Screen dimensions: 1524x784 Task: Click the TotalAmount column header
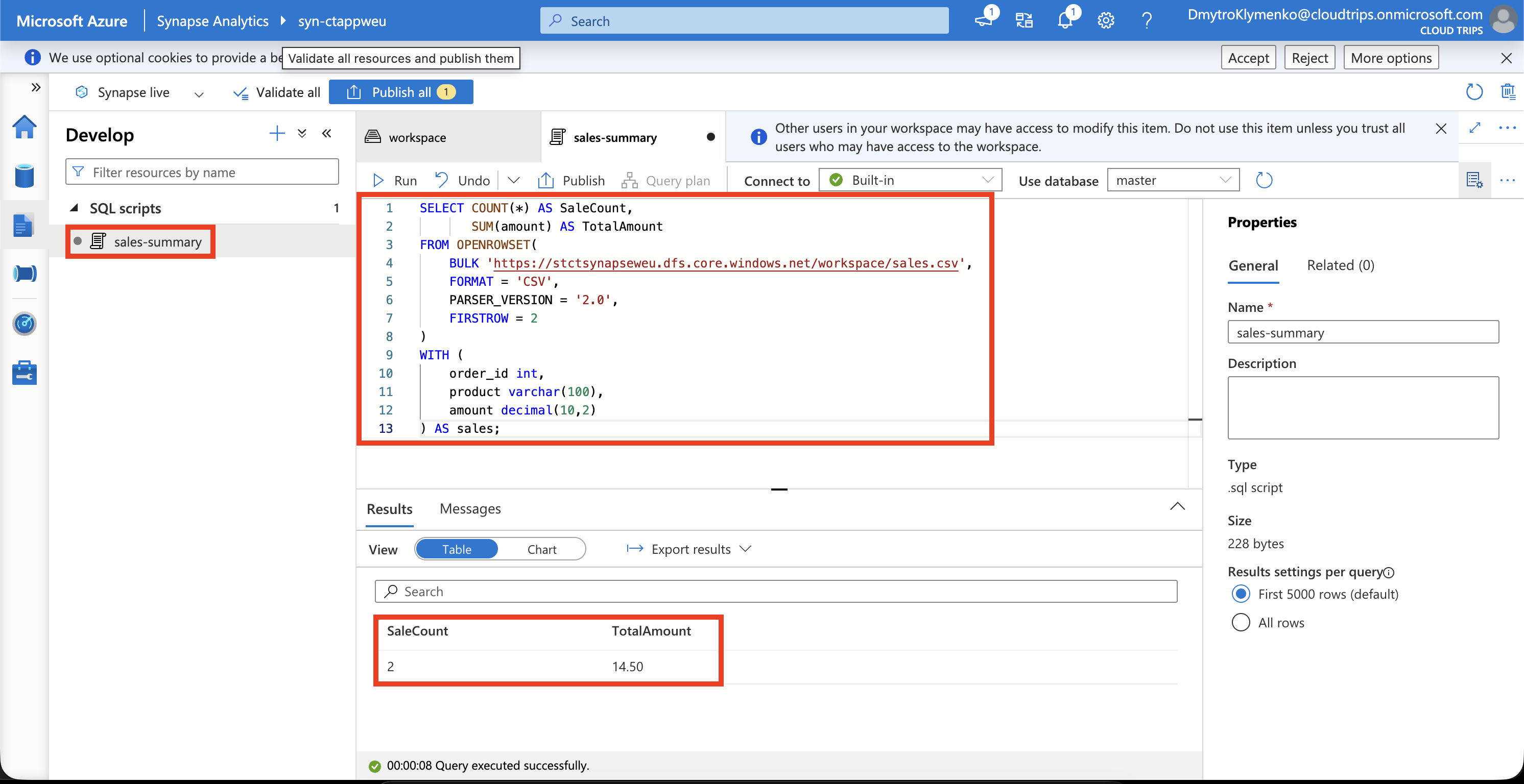click(651, 631)
